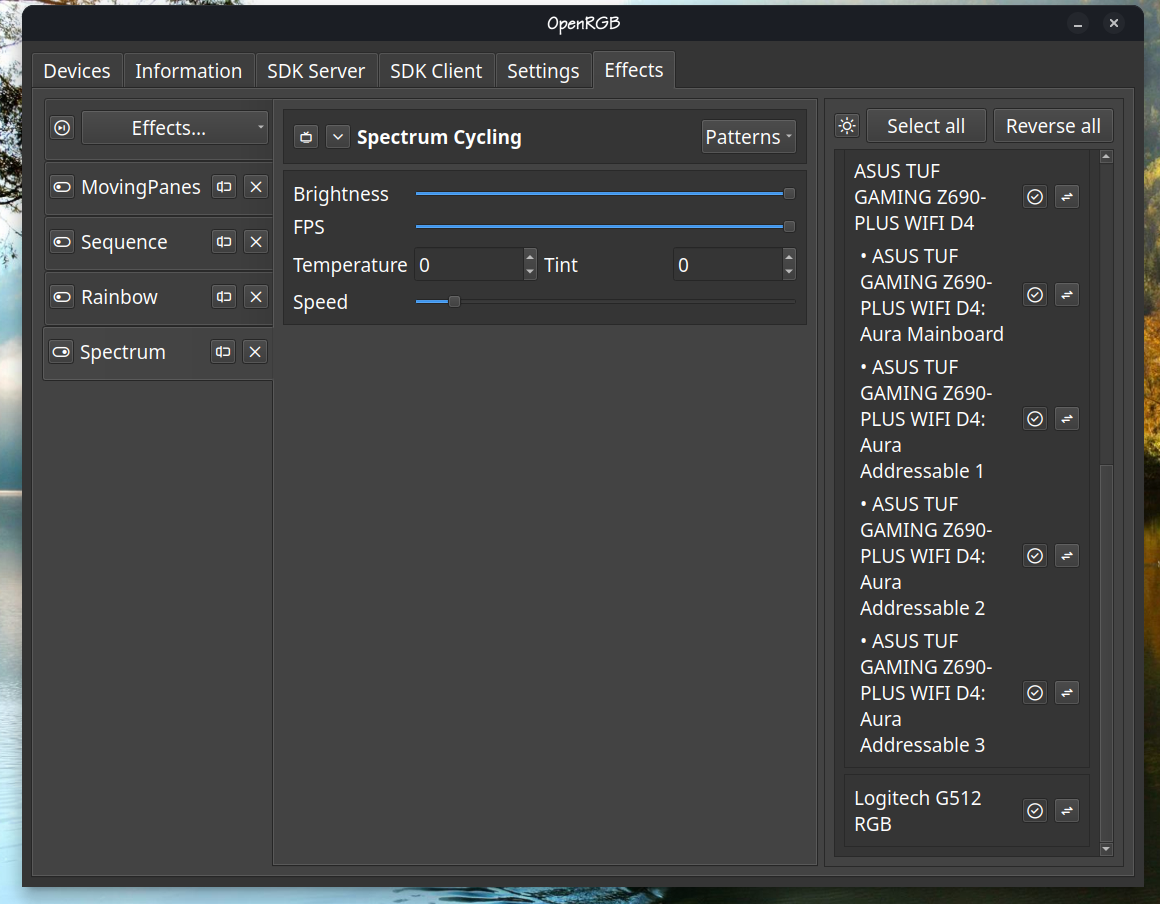1160x904 pixels.
Task: Click the start/stop all effects icon
Action: pos(62,128)
